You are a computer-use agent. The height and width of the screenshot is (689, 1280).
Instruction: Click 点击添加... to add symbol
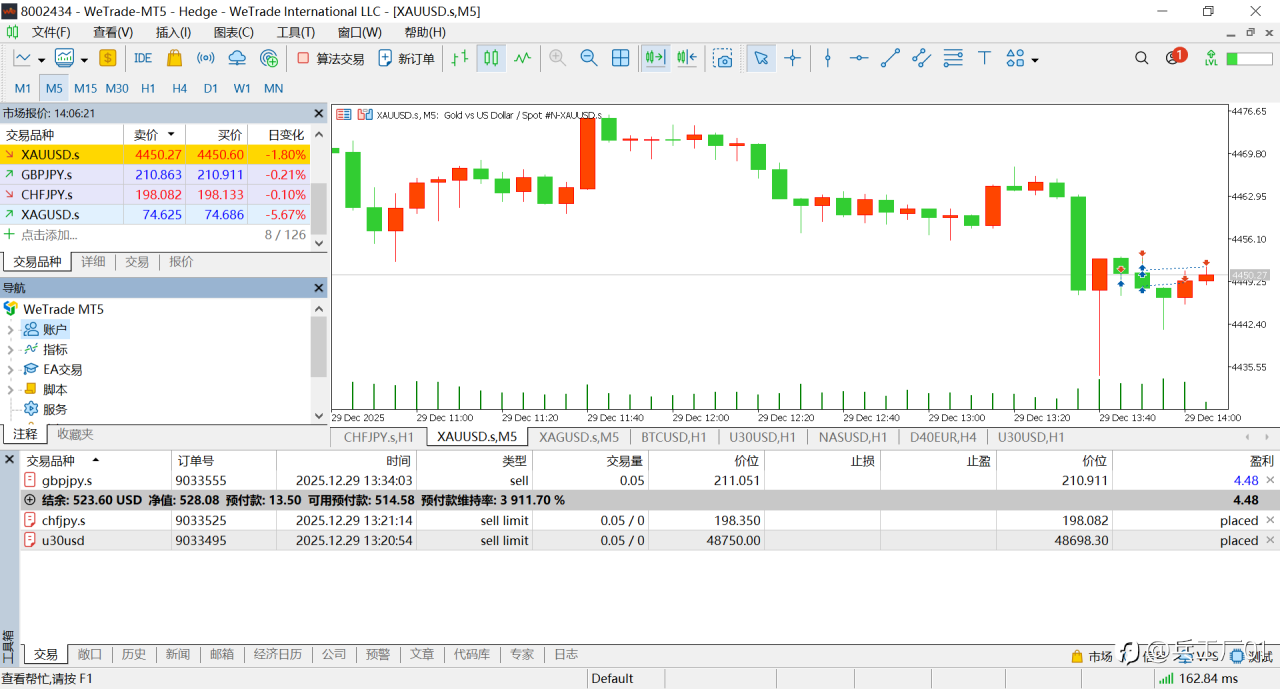(x=49, y=235)
